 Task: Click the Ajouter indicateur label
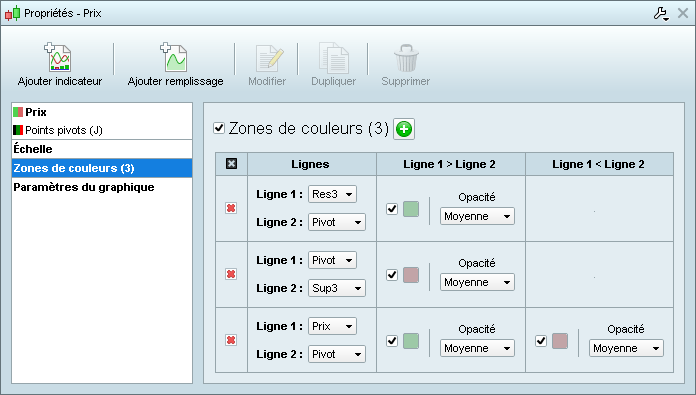60,81
